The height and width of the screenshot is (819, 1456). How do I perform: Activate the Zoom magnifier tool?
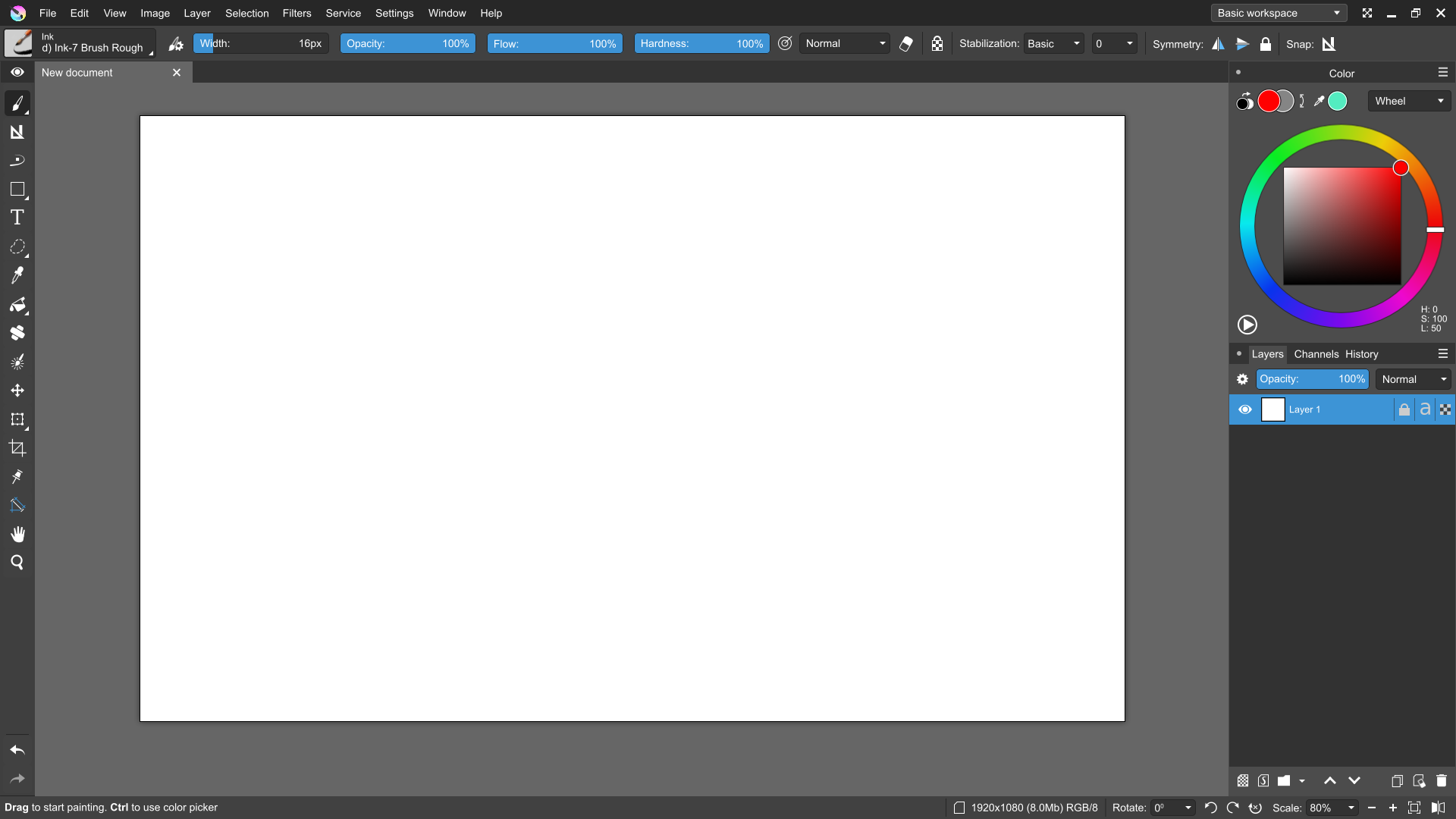tap(17, 563)
